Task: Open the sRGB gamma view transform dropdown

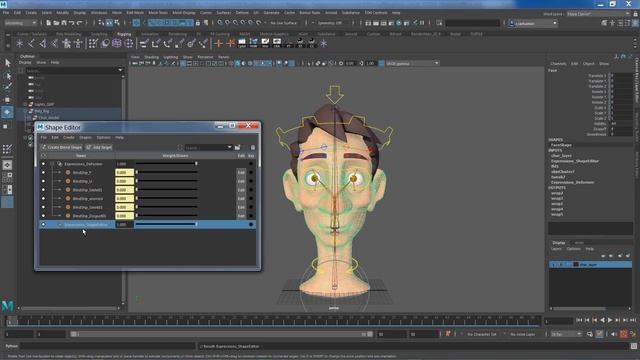Action: point(412,63)
